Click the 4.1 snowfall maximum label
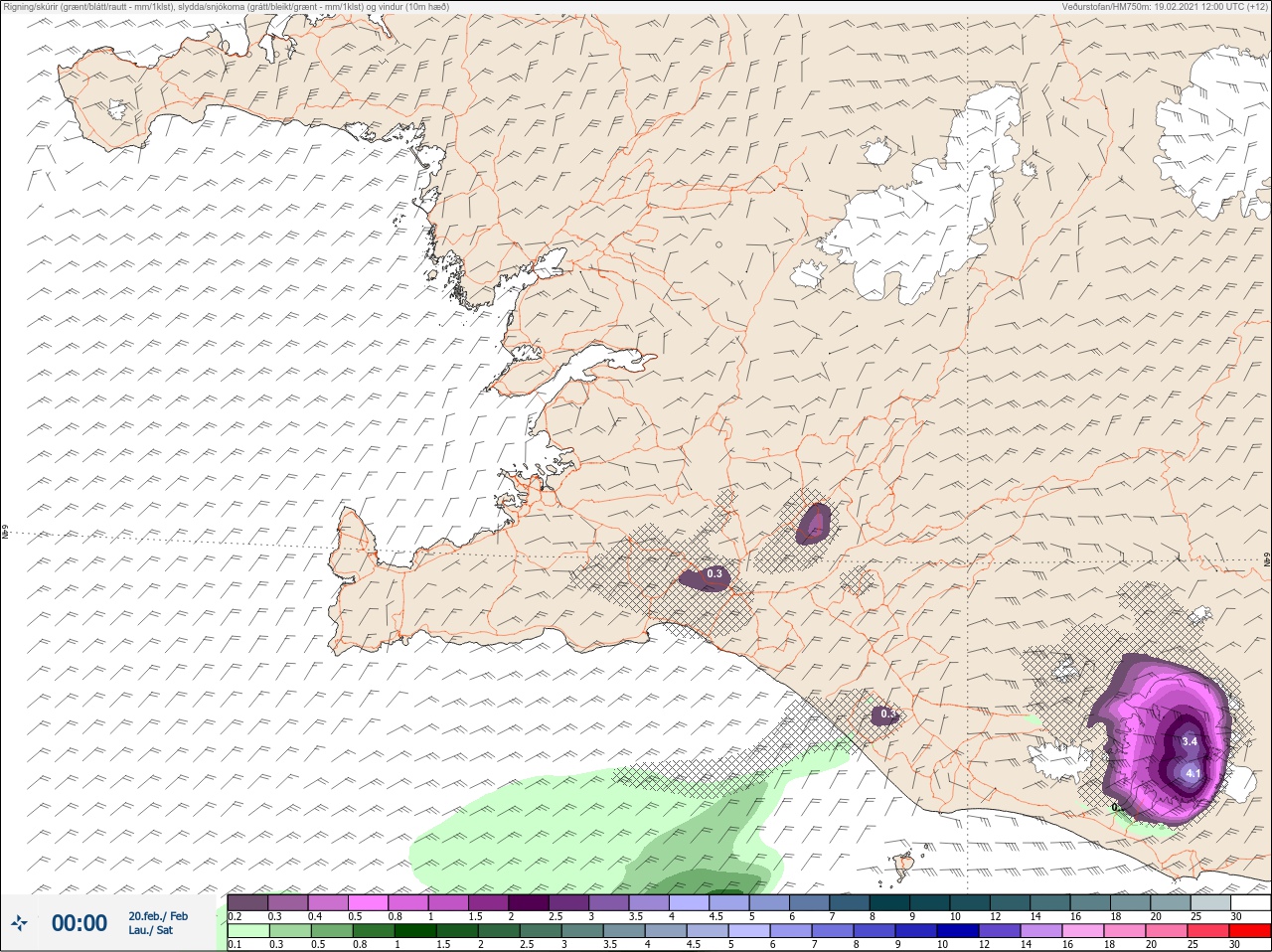Viewport: 1272px width, 952px height. tap(1194, 773)
